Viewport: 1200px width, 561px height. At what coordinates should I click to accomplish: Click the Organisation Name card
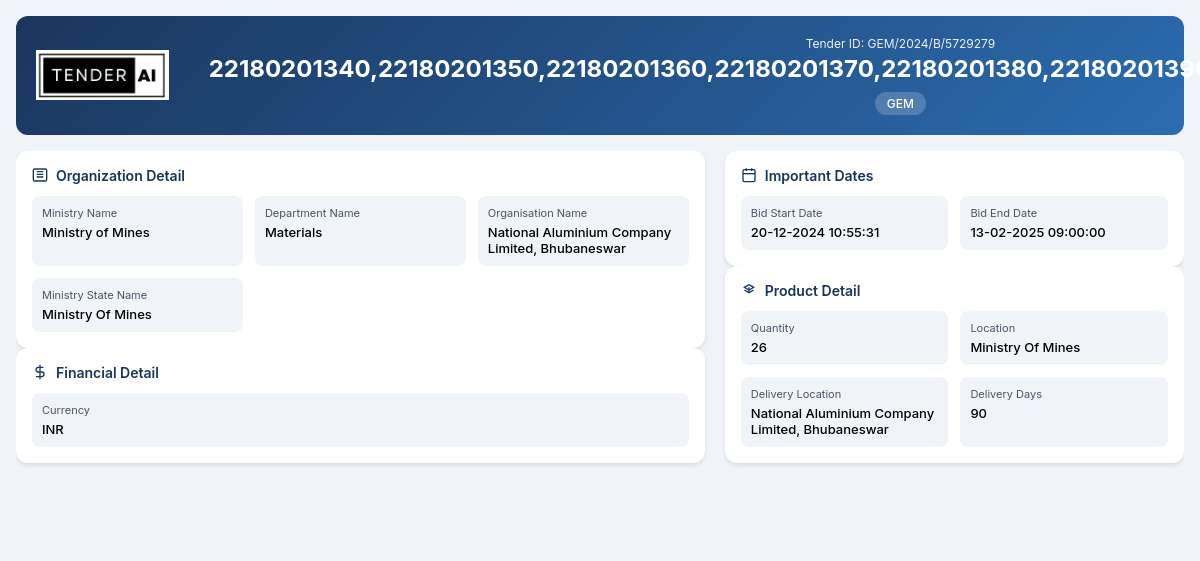[583, 231]
